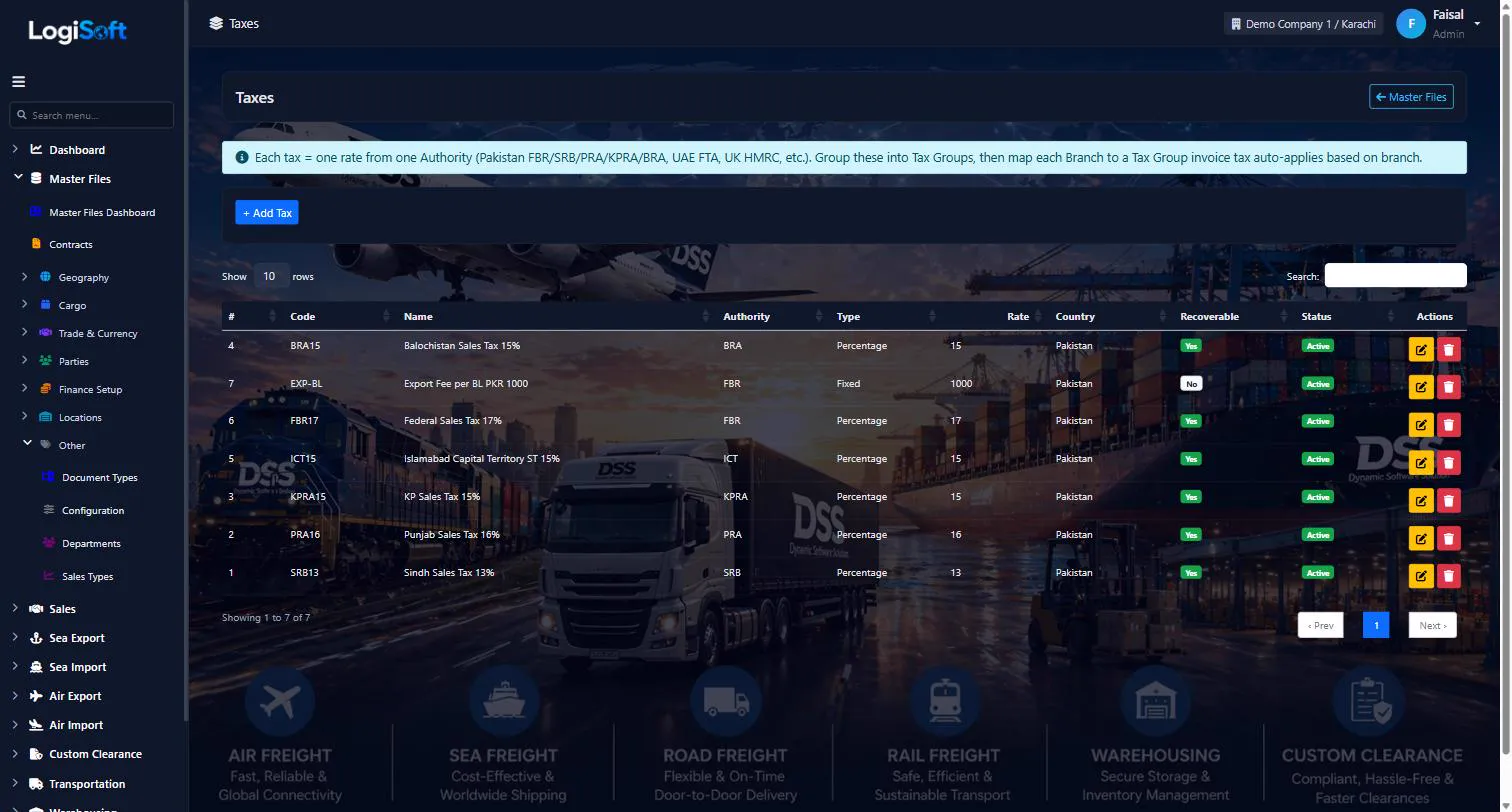Delete the KP Sales Tax 15% row
Viewport: 1512px width, 812px height.
[x=1448, y=501]
